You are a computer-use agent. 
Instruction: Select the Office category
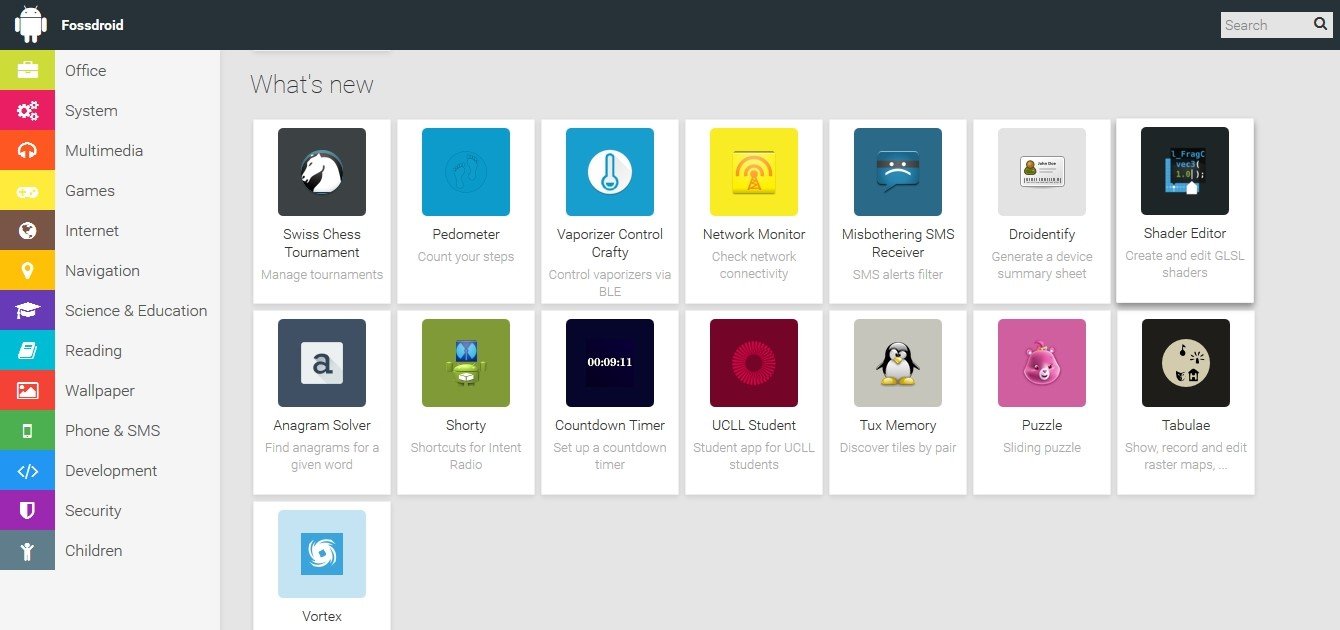click(x=110, y=70)
